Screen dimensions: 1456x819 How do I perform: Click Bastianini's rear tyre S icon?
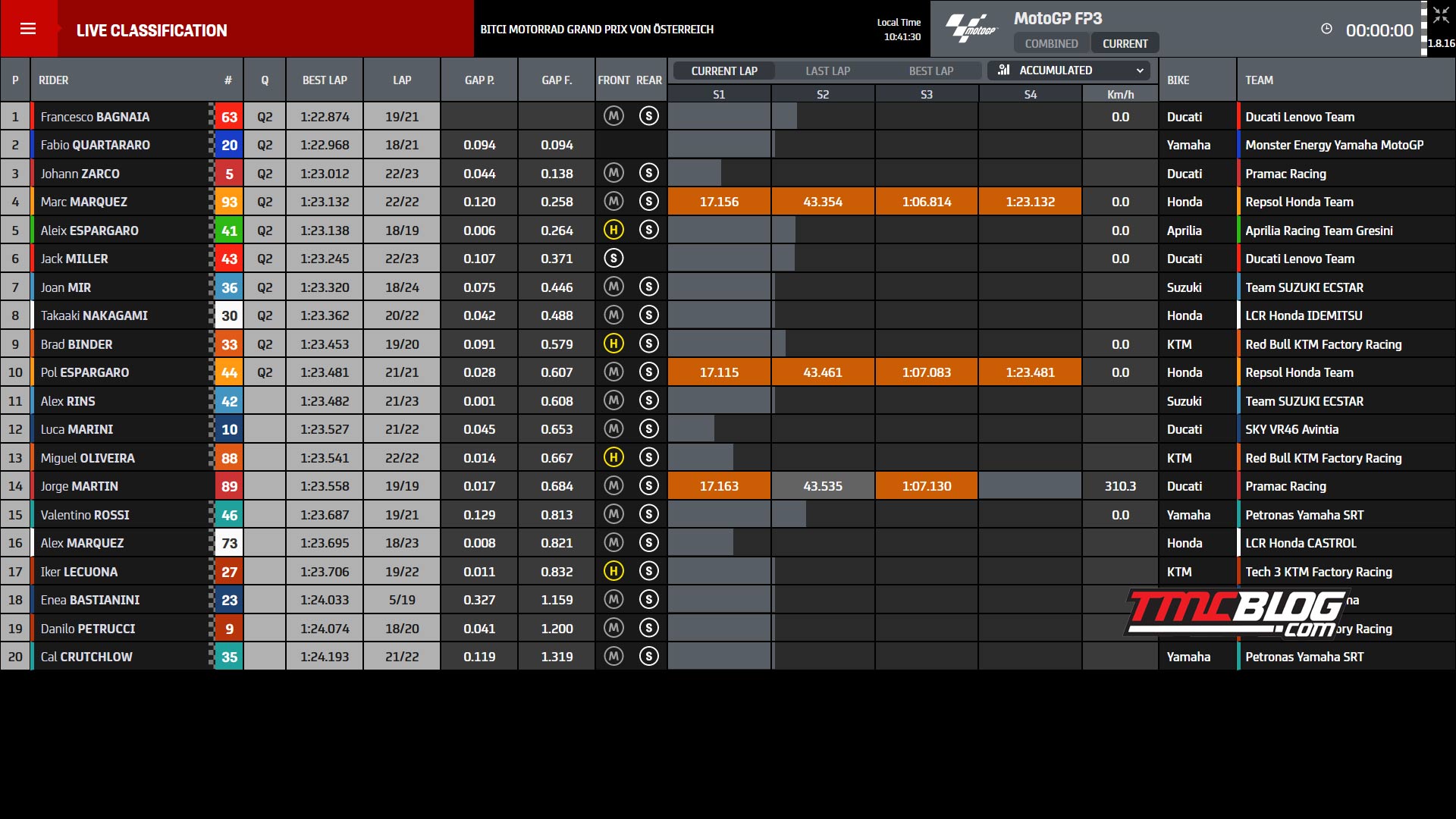point(648,600)
